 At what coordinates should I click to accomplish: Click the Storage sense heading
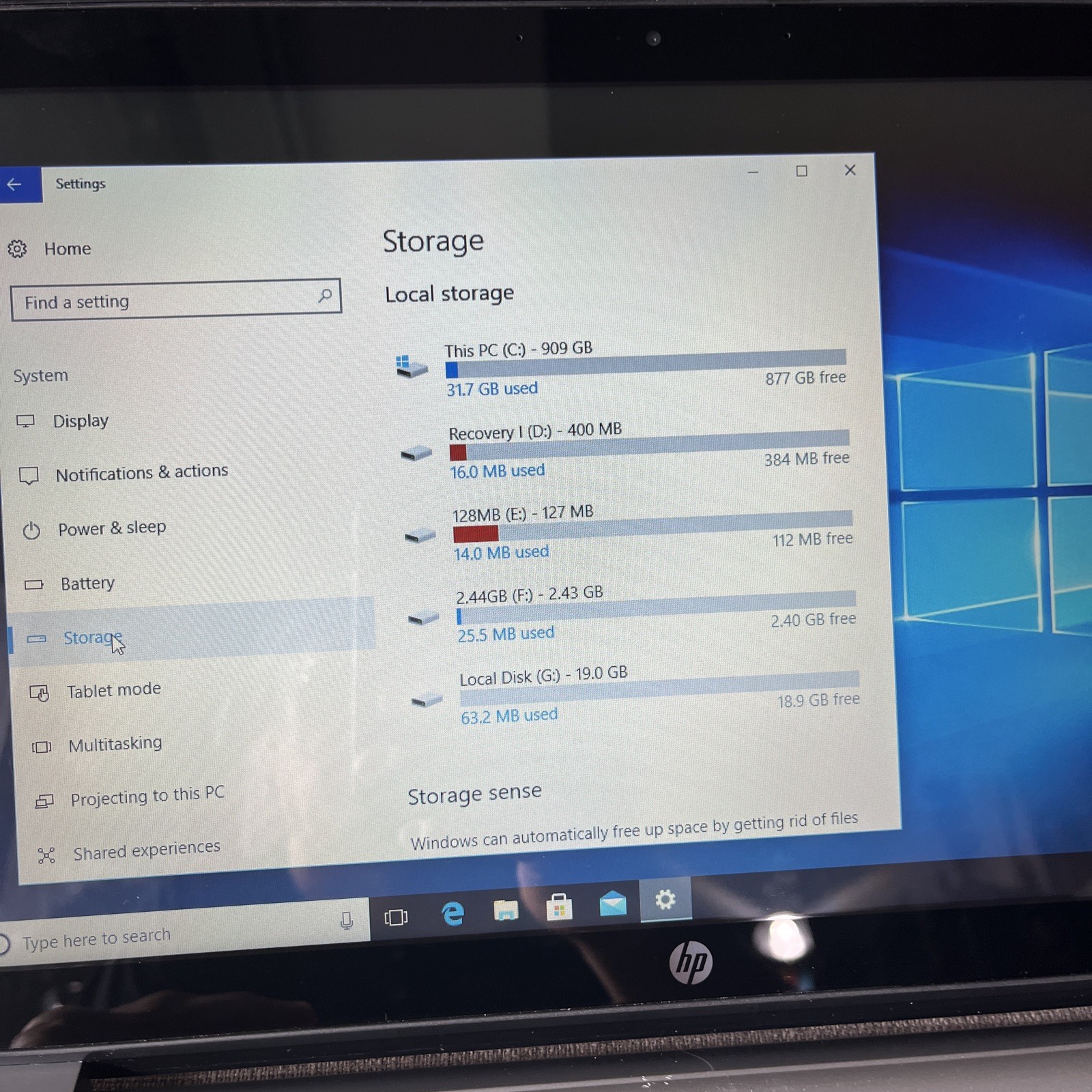[x=474, y=795]
